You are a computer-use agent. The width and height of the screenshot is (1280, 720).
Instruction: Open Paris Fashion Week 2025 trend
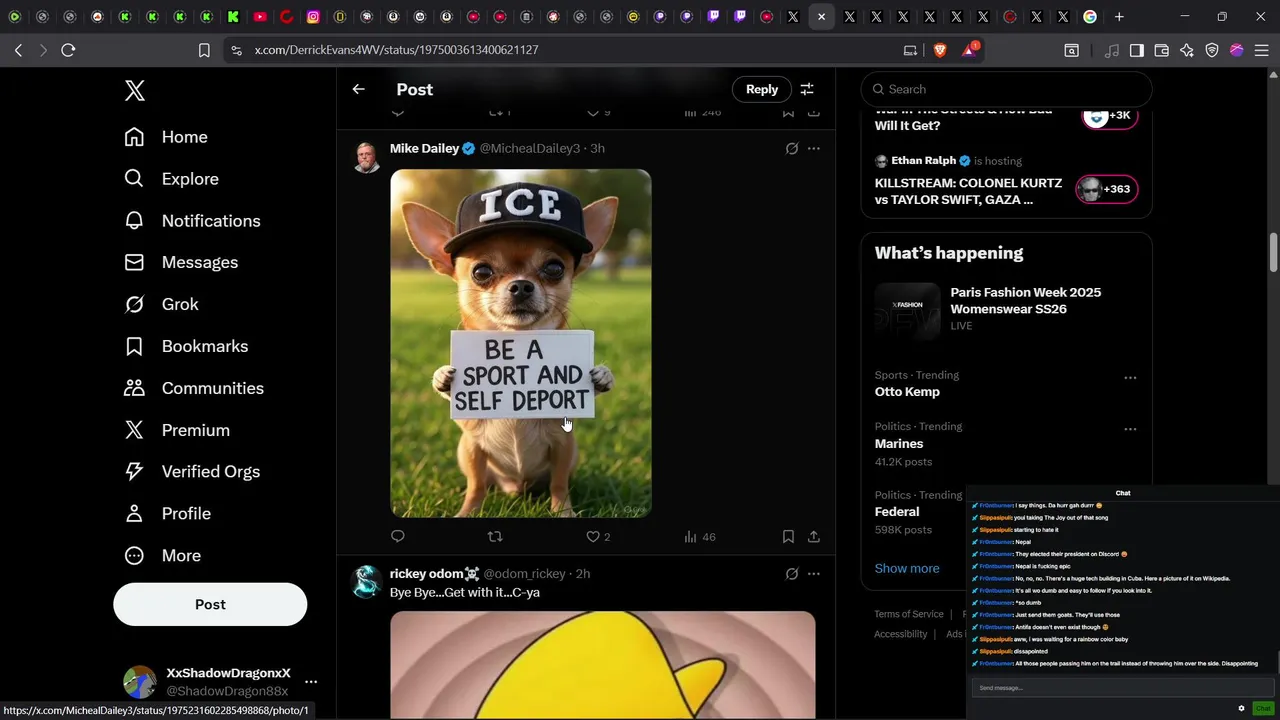(x=1006, y=309)
